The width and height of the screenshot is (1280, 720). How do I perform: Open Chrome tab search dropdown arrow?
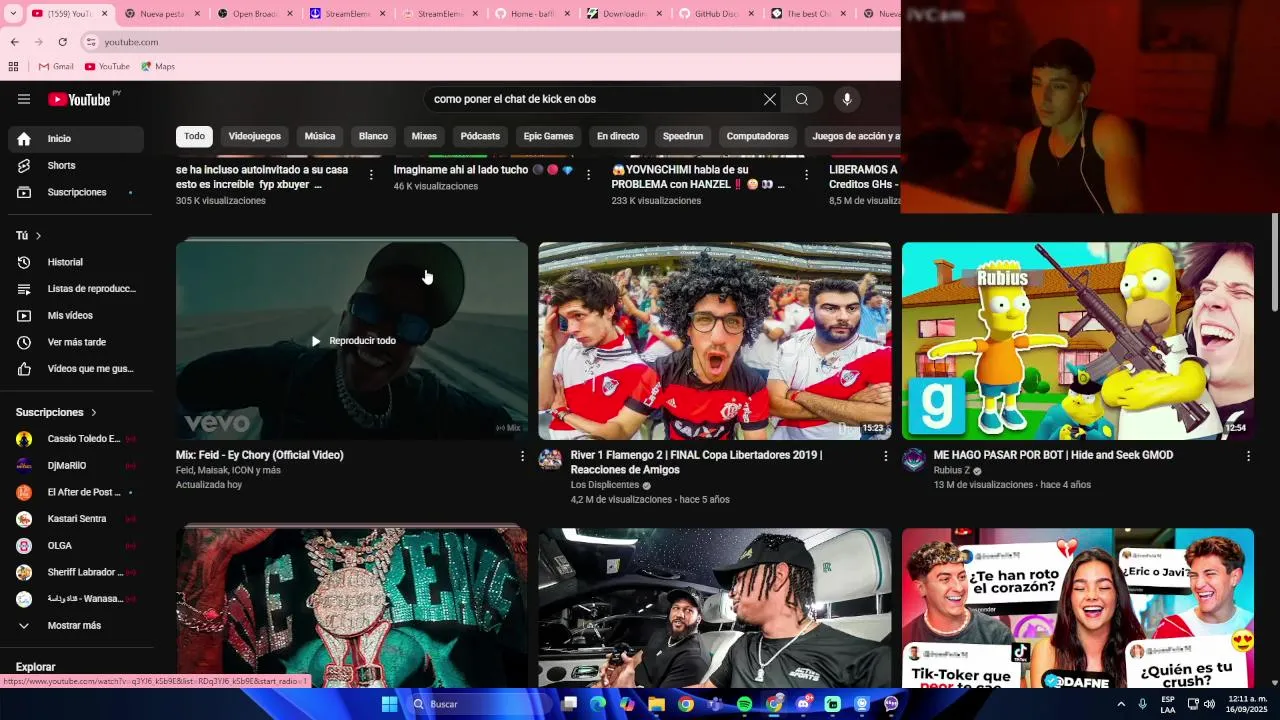(14, 14)
